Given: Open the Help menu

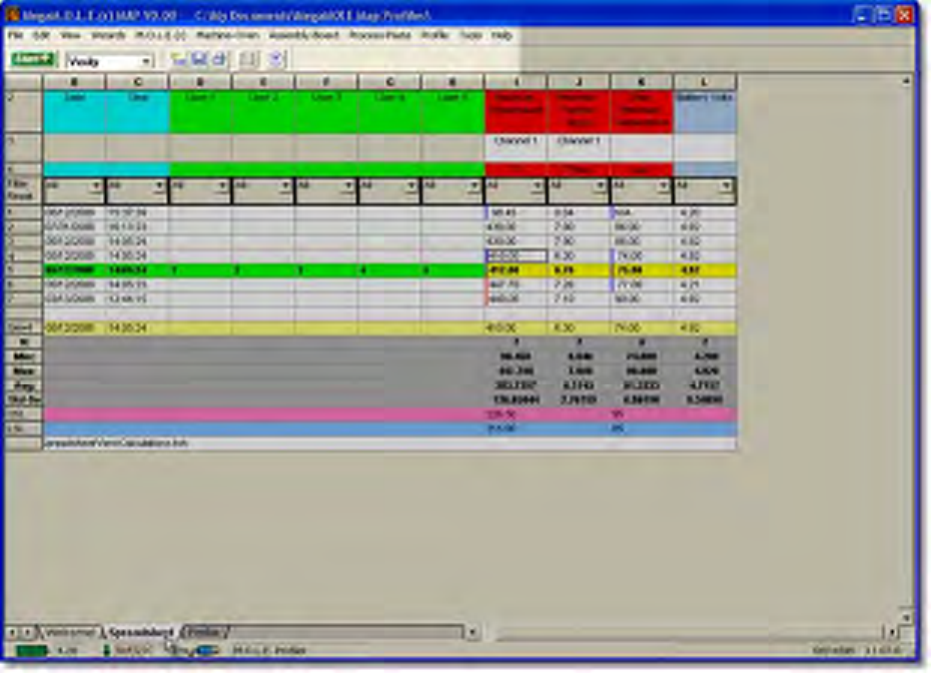Looking at the screenshot, I should [502, 36].
